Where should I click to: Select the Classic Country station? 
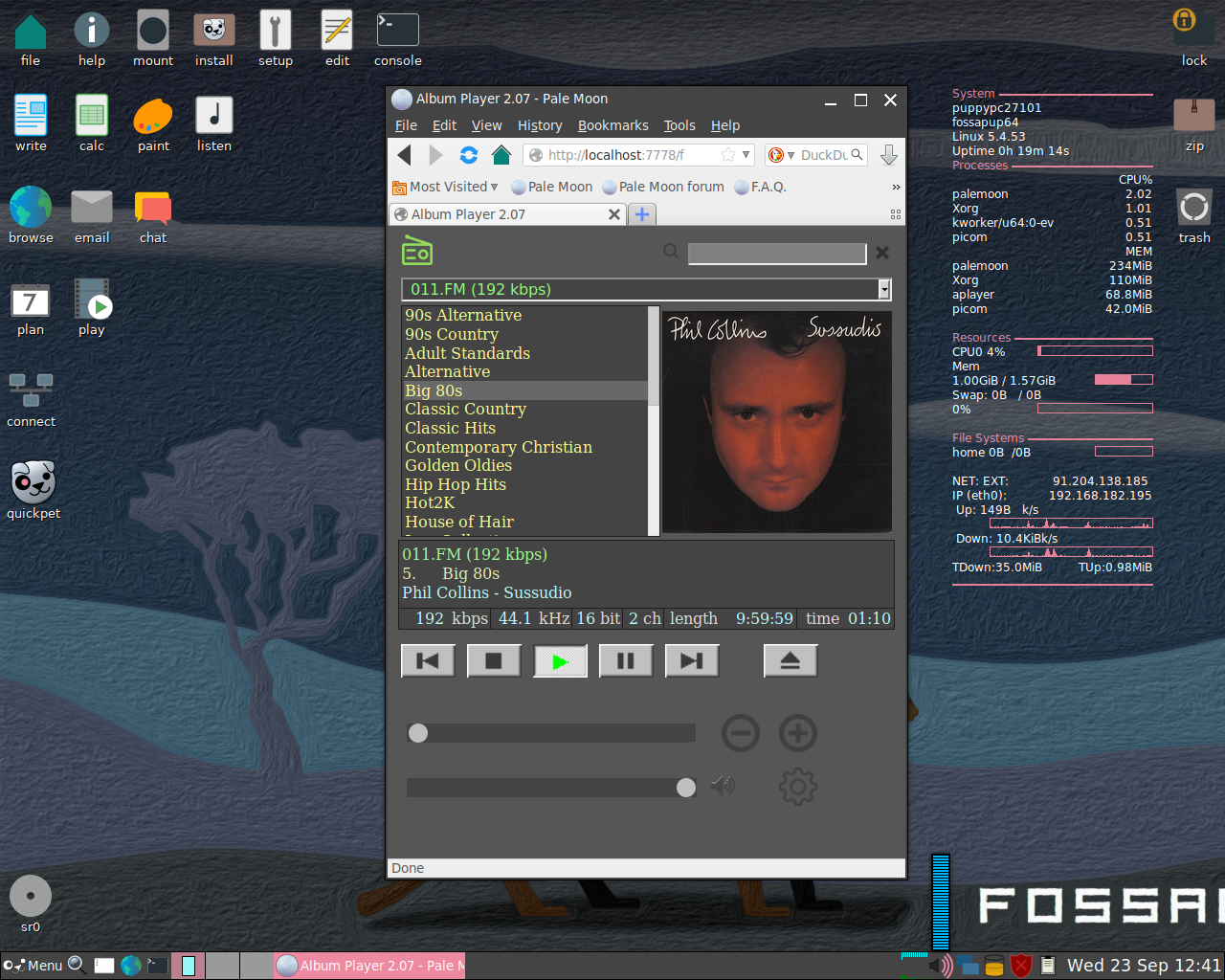pos(524,409)
